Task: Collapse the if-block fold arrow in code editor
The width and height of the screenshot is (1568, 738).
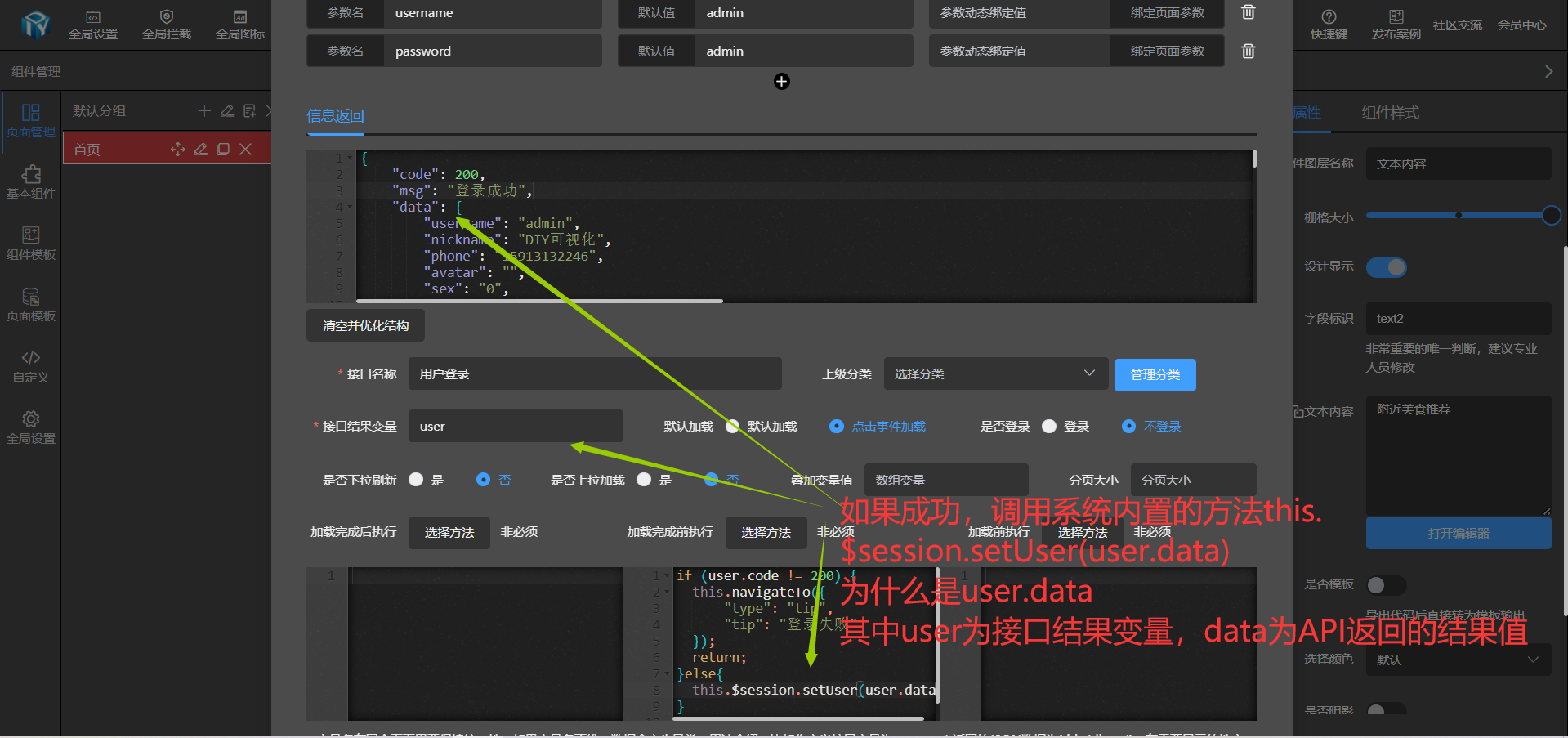Action: (x=668, y=575)
